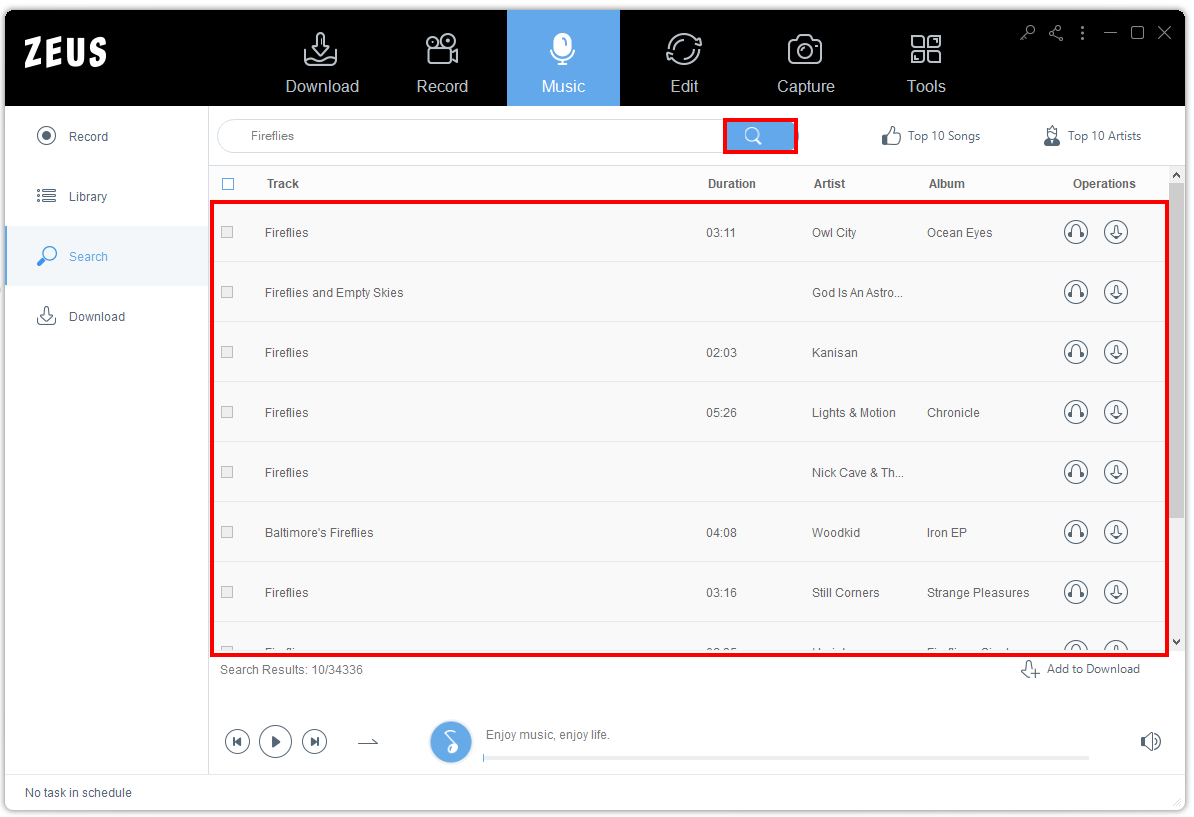This screenshot has width=1194, height=817.
Task: Check the Kanisan Fireflies row
Action: [227, 352]
